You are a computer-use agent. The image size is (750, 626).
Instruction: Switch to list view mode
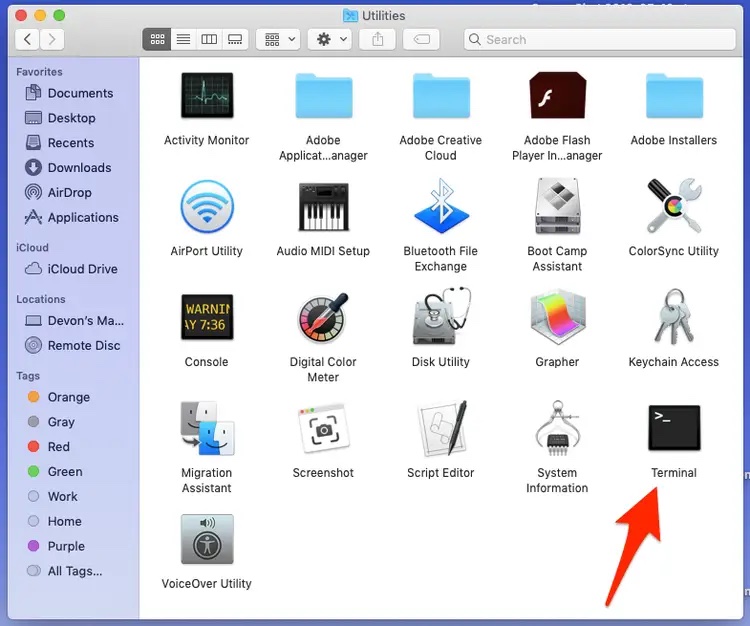click(183, 39)
